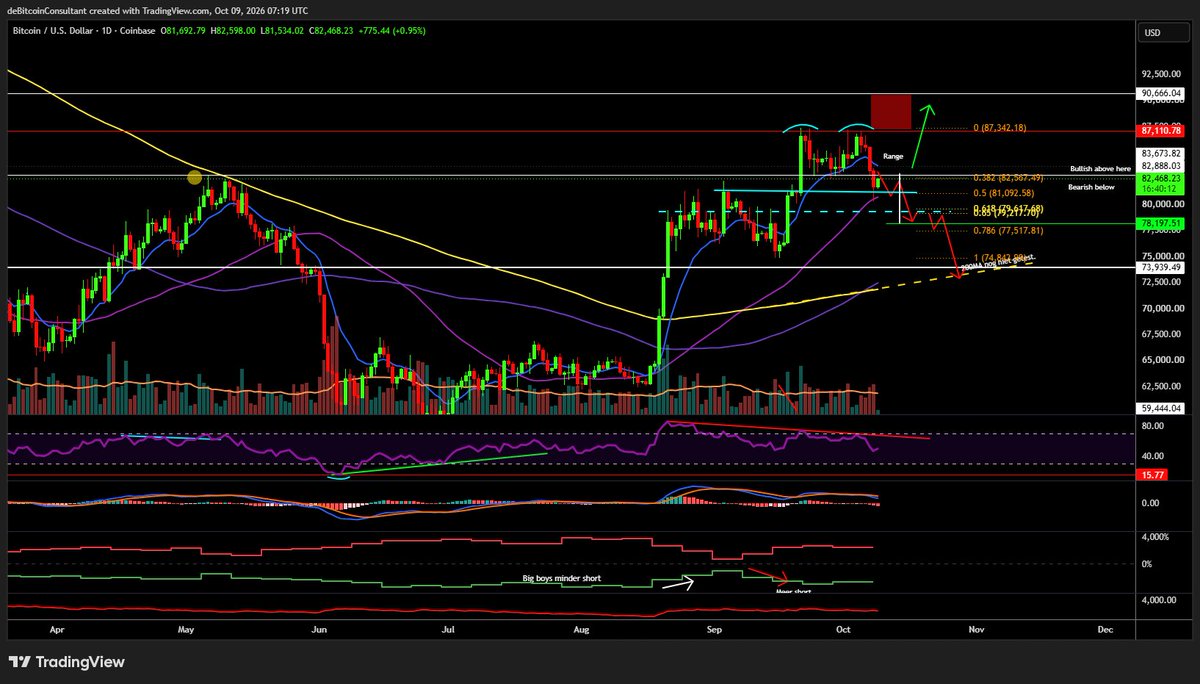The image size is (1200, 684).
Task: Click the "Big boys minder short" note
Action: (562, 578)
